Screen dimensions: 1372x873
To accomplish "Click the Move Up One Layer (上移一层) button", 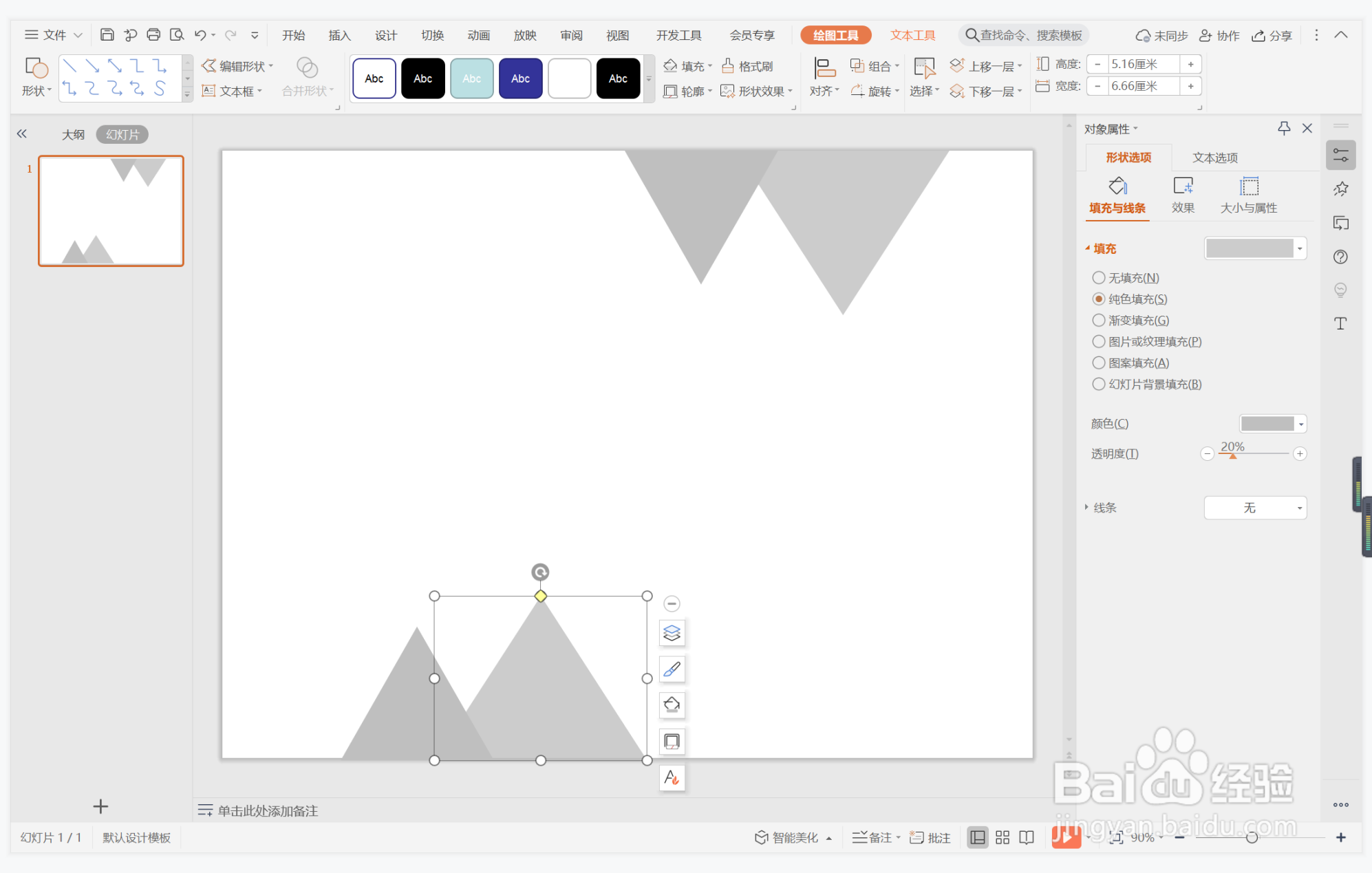I will tap(986, 66).
